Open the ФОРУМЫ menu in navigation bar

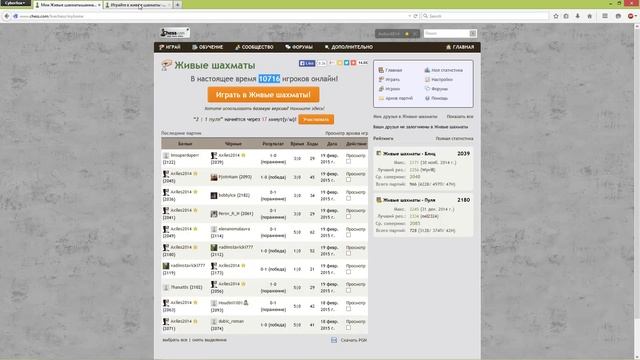click(x=299, y=47)
